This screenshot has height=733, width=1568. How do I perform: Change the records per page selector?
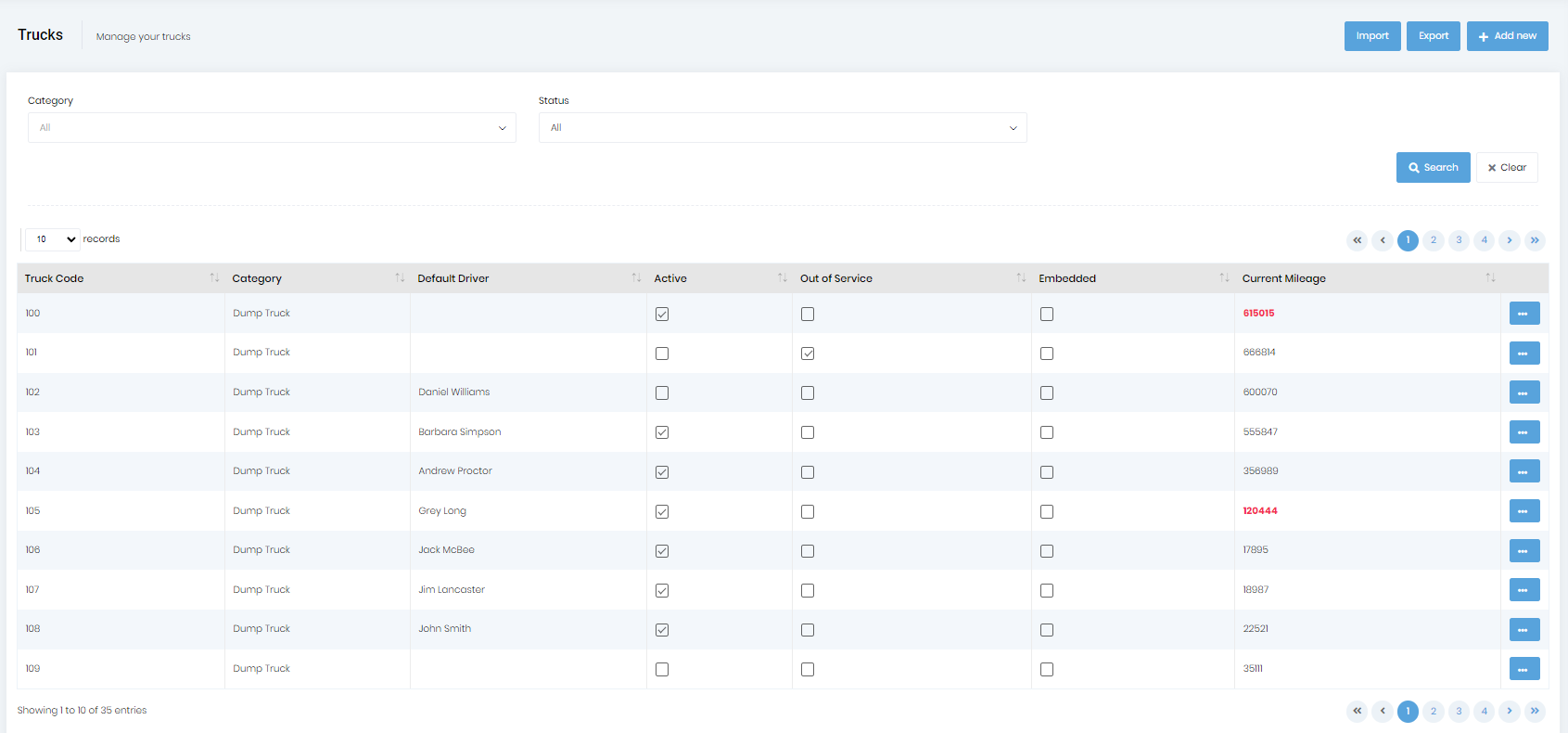click(53, 239)
